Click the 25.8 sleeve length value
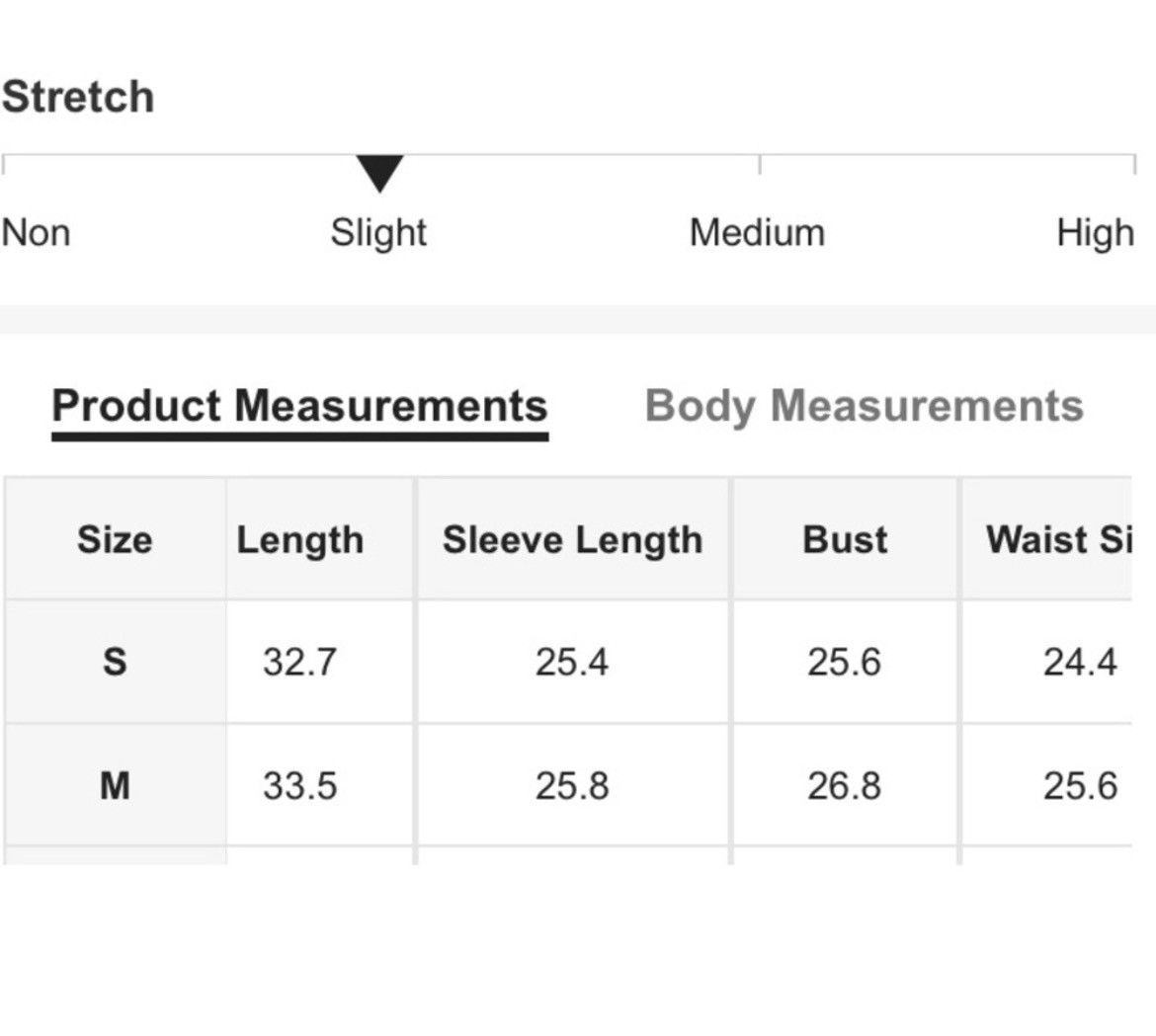This screenshot has height=1036, width=1156. [x=572, y=785]
